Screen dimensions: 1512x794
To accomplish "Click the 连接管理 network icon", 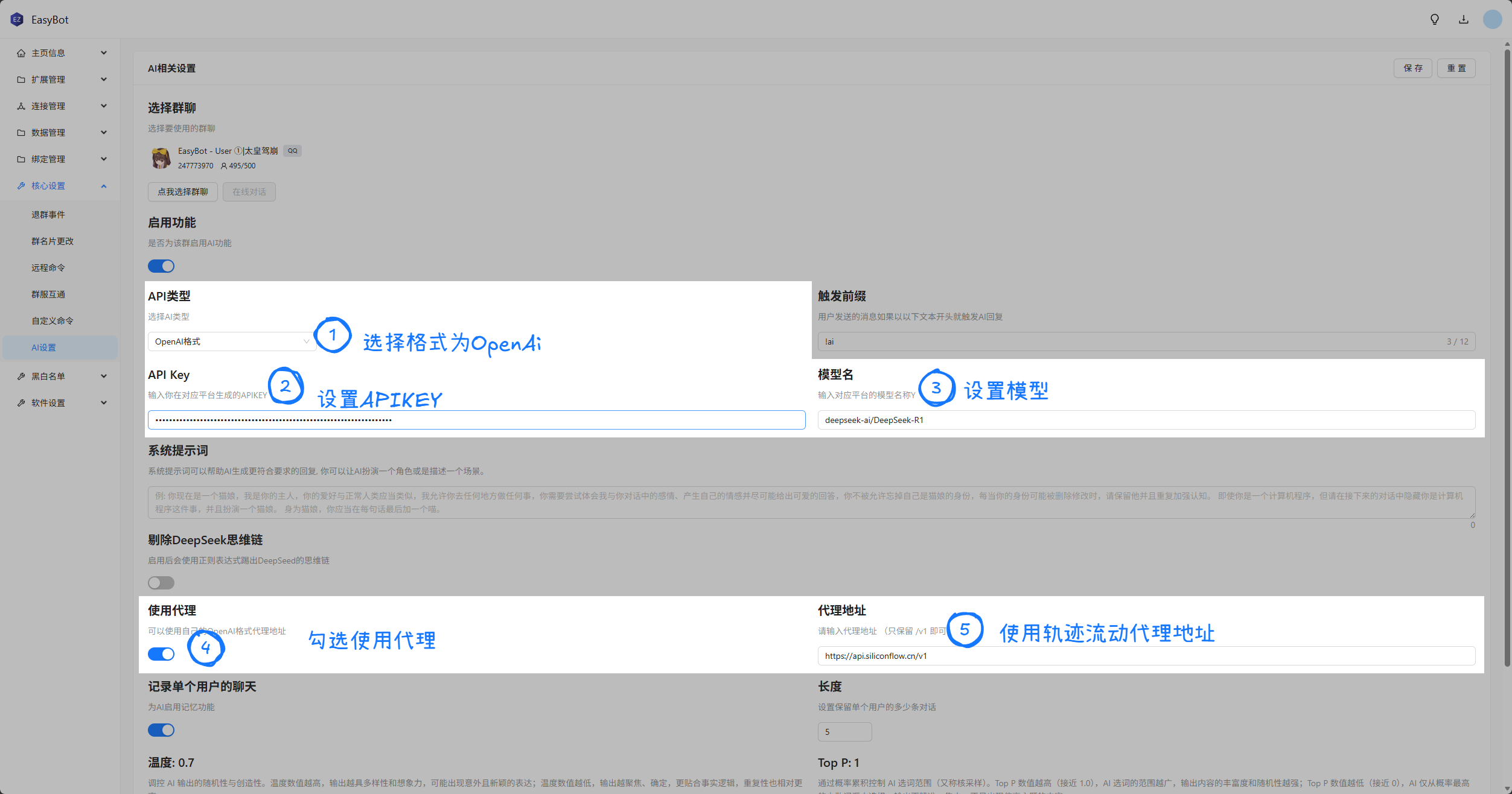I will pyautogui.click(x=21, y=106).
